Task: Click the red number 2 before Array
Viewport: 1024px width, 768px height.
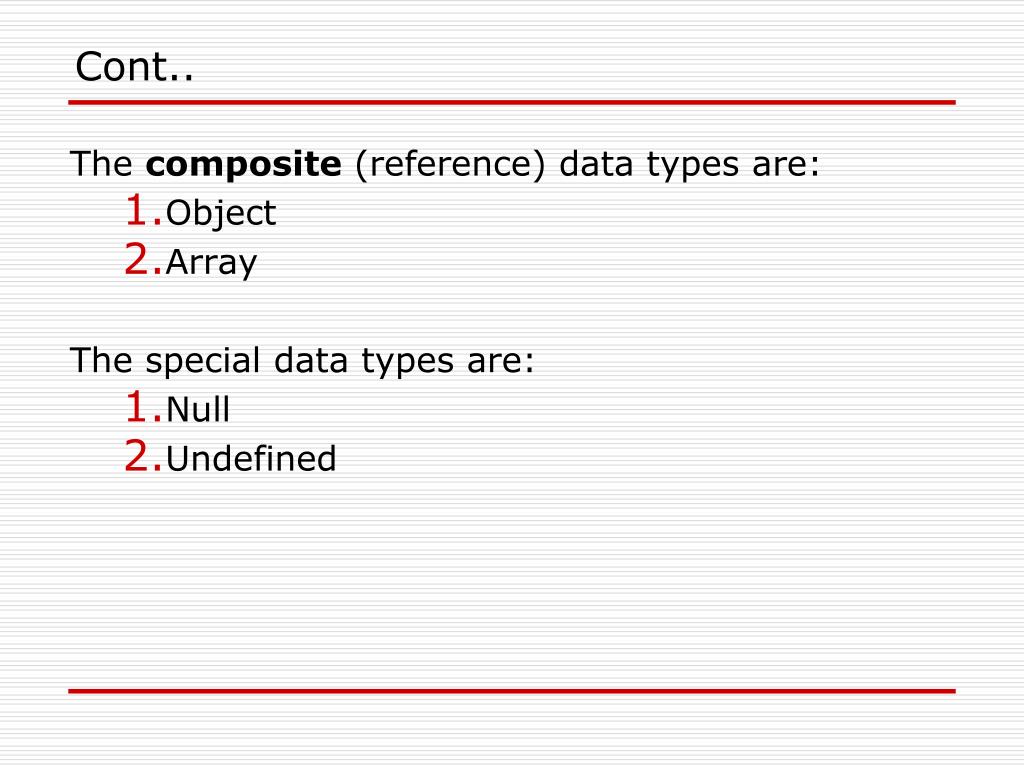Action: (x=139, y=261)
